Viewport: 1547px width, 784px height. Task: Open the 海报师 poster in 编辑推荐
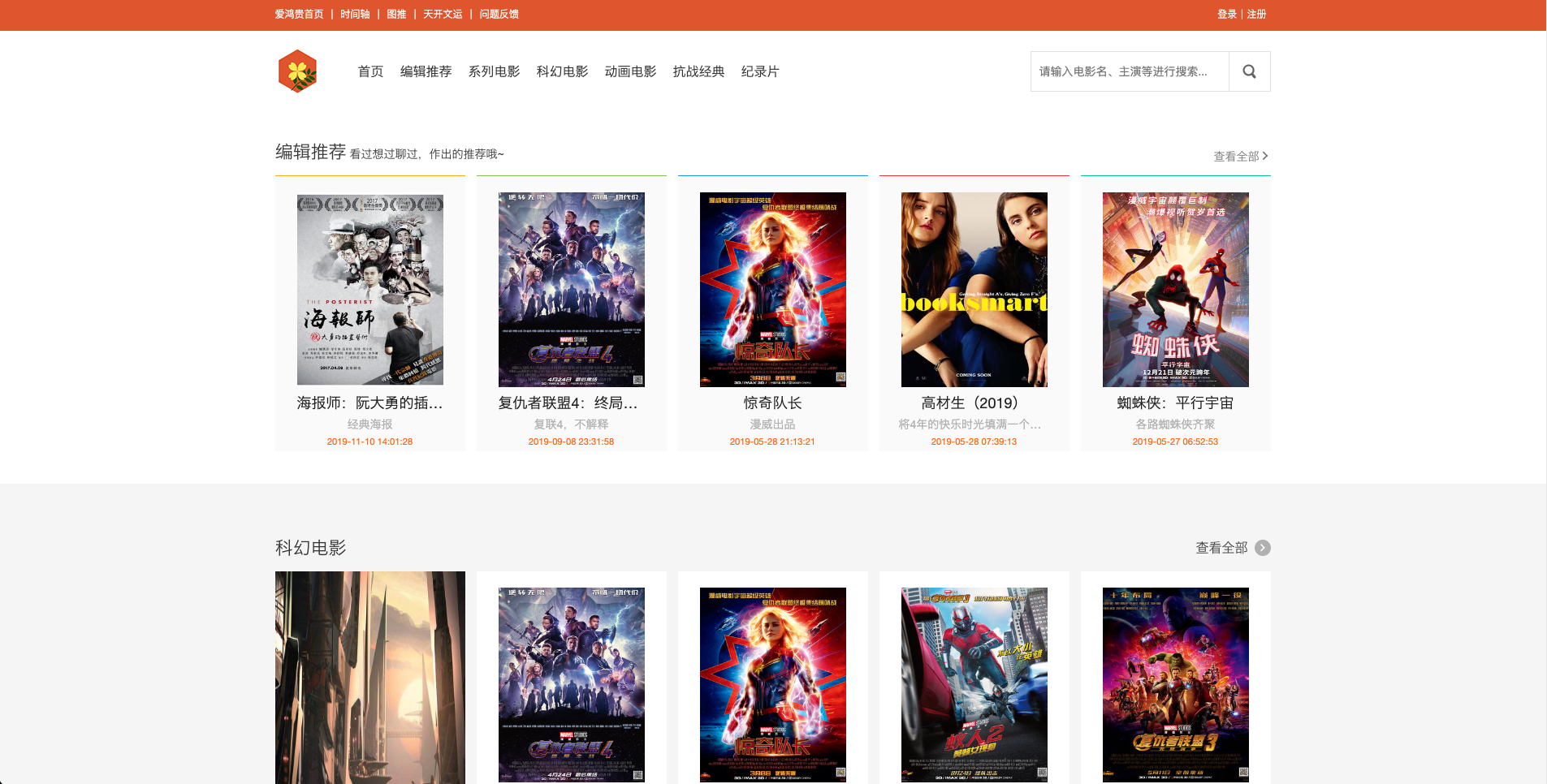370,289
